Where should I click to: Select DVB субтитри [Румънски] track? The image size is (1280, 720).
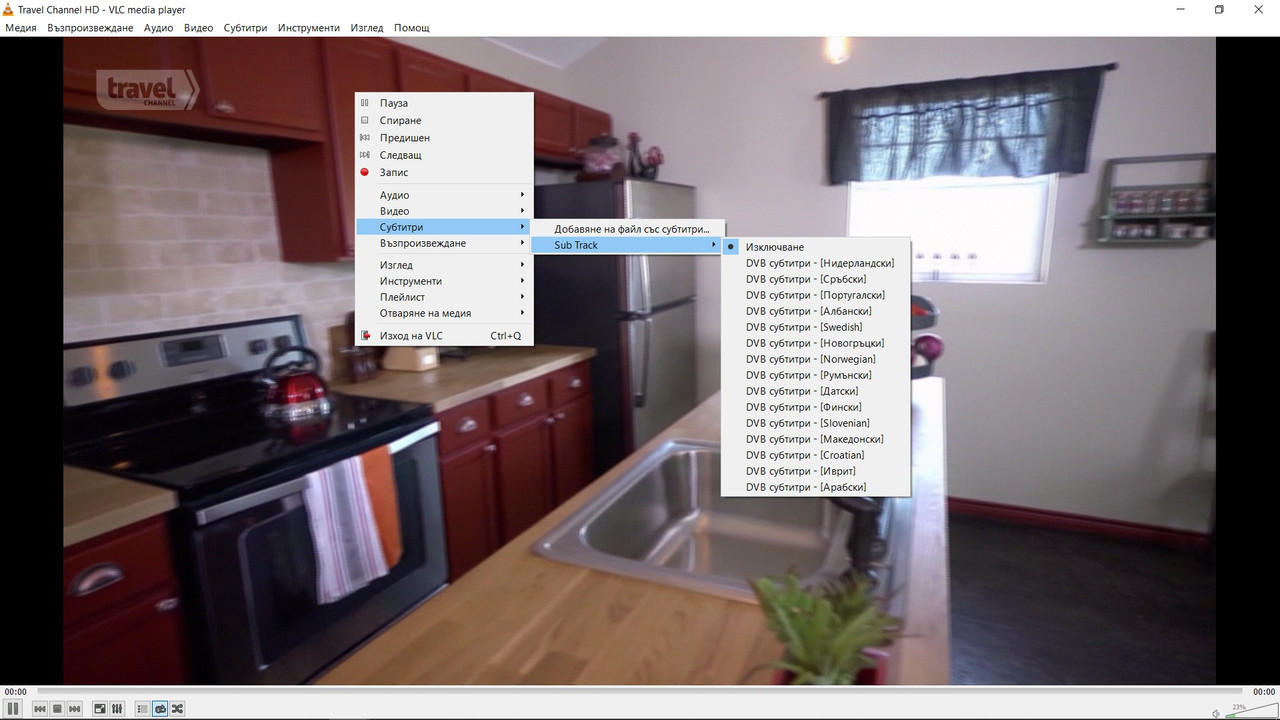pyautogui.click(x=816, y=375)
